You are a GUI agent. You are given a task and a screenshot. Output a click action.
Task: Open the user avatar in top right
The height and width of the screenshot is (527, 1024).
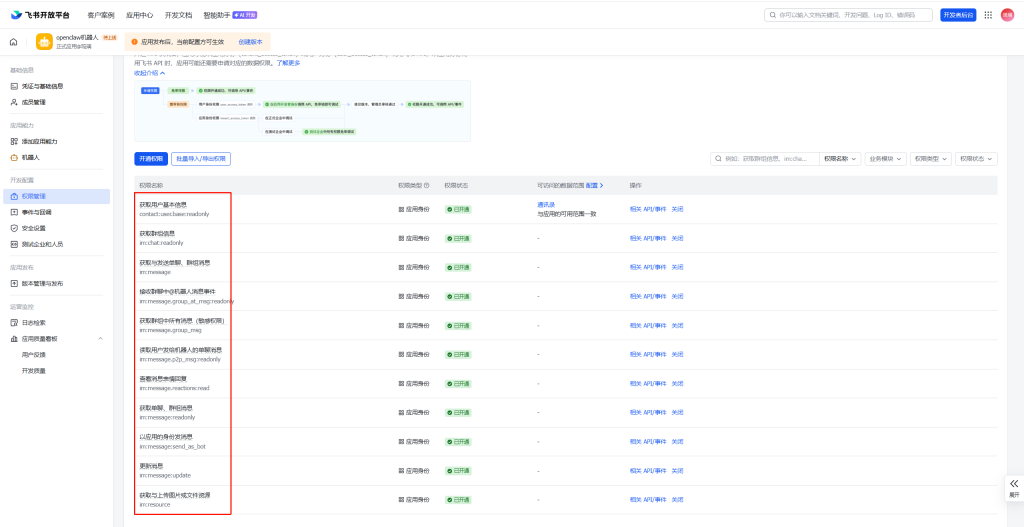point(1007,15)
